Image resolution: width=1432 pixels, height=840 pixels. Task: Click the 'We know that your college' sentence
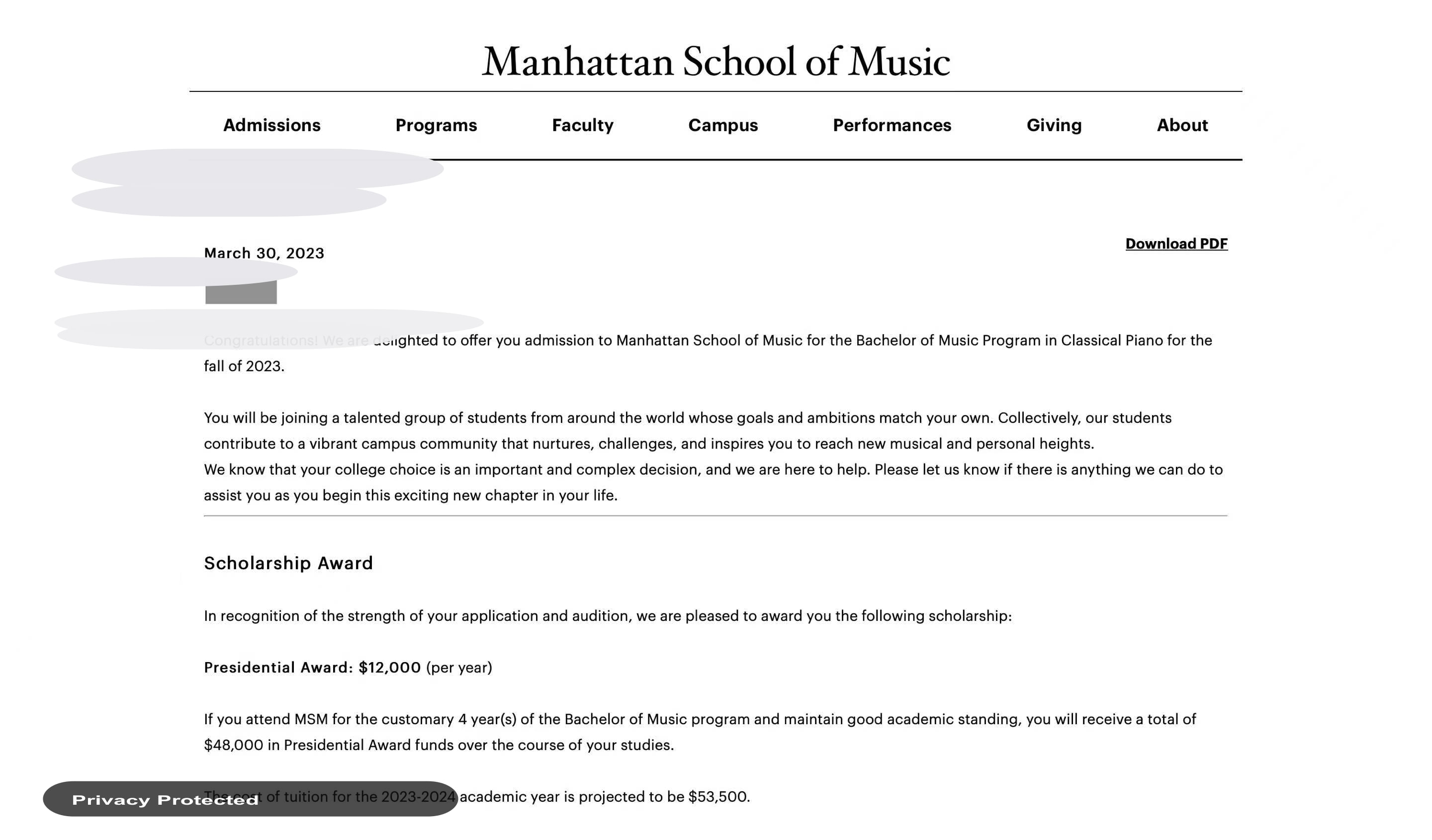coord(713,482)
